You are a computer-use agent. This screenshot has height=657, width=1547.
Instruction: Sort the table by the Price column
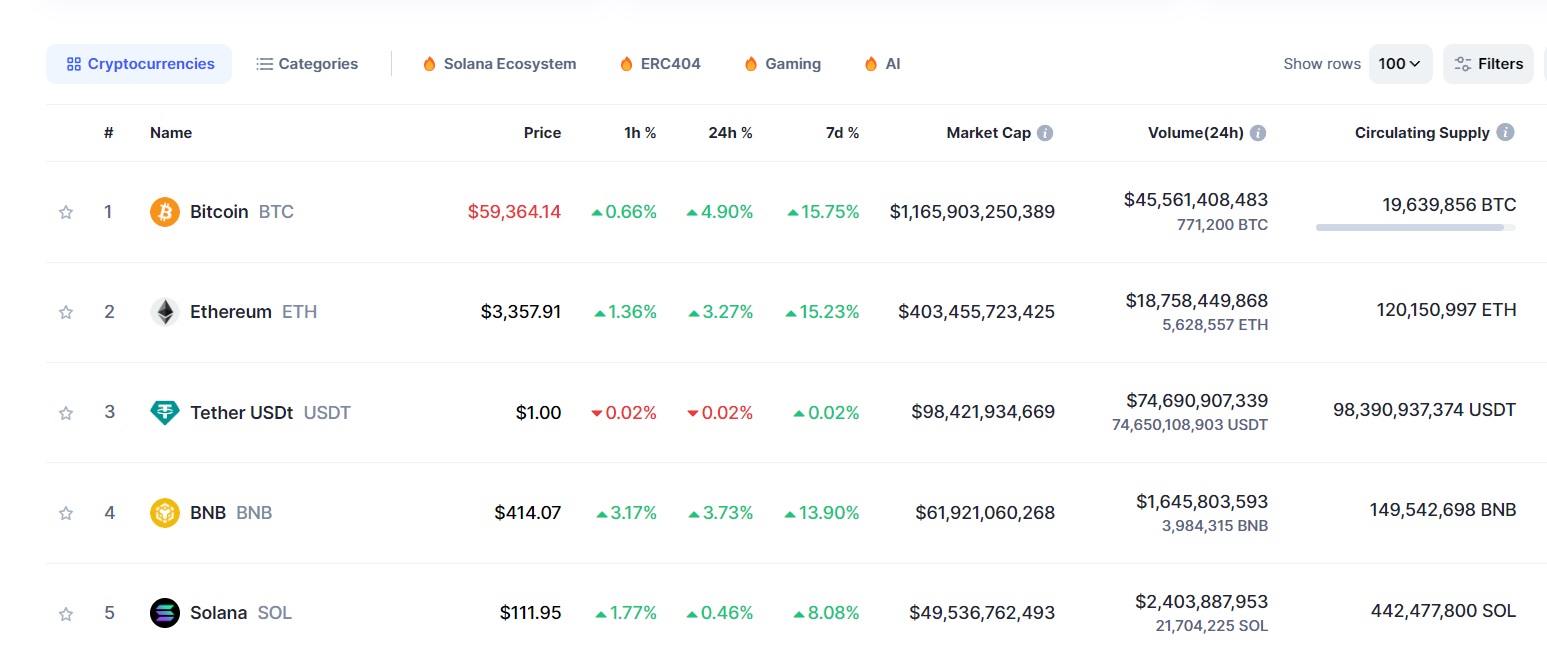click(542, 133)
